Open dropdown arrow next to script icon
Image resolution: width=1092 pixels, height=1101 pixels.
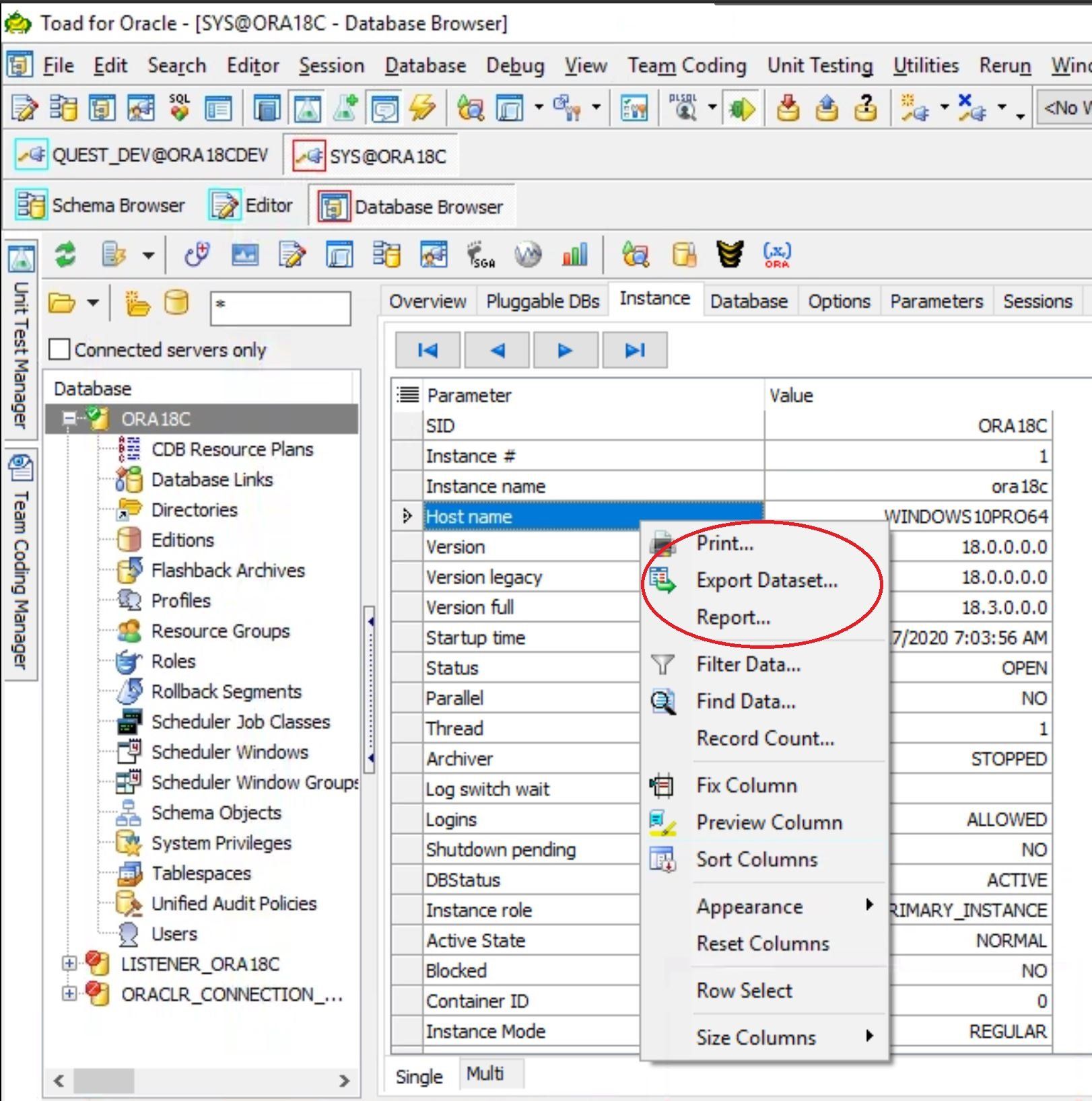coord(148,255)
